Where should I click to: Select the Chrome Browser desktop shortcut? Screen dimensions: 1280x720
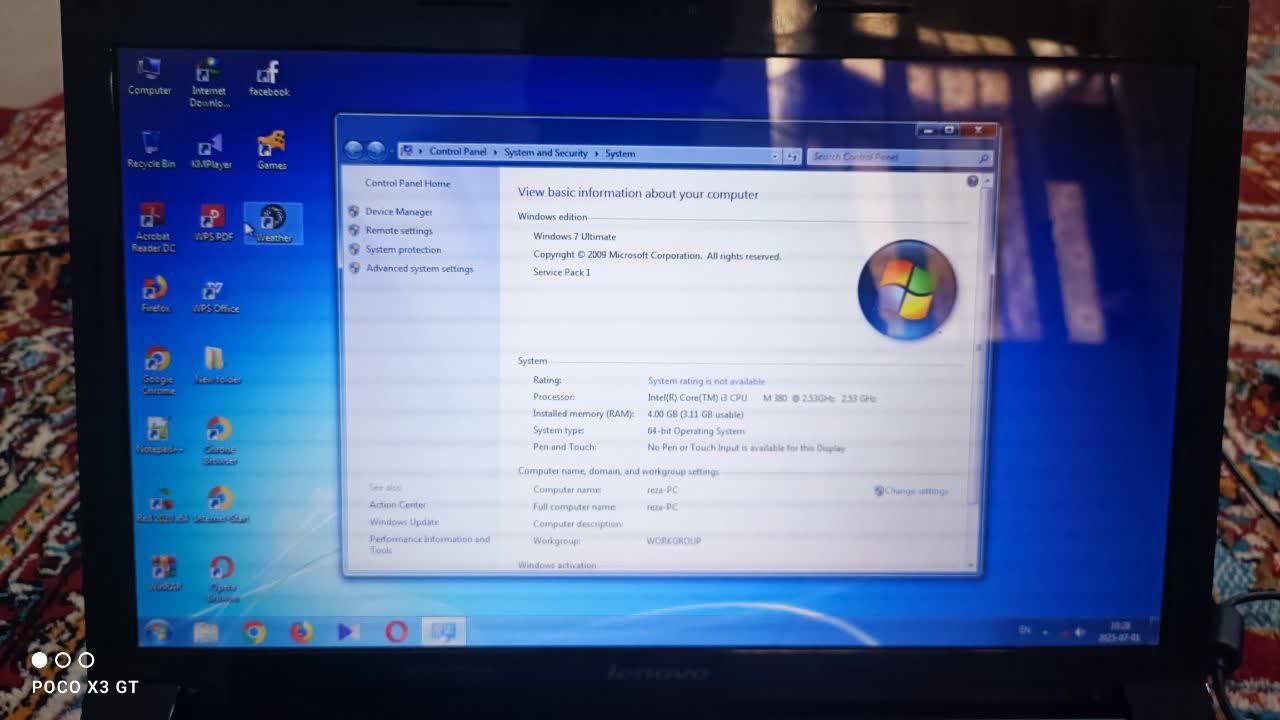pyautogui.click(x=219, y=441)
